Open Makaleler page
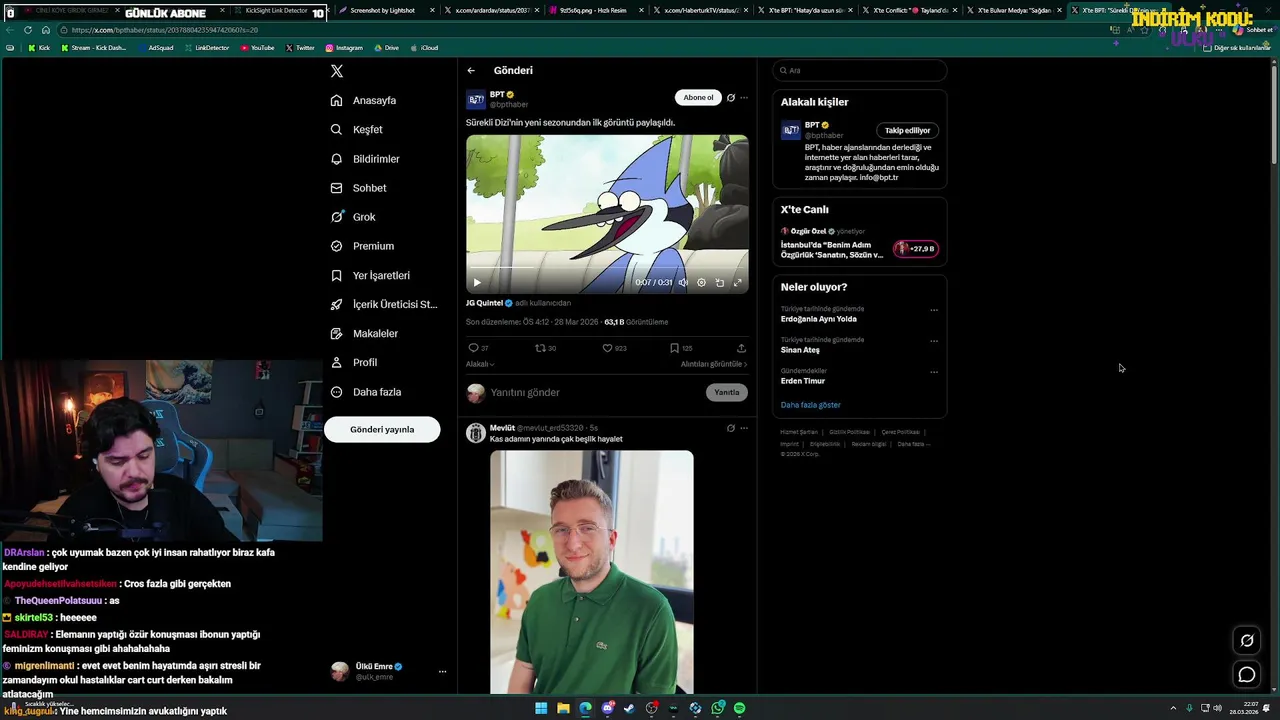The width and height of the screenshot is (1280, 720). coord(364,333)
